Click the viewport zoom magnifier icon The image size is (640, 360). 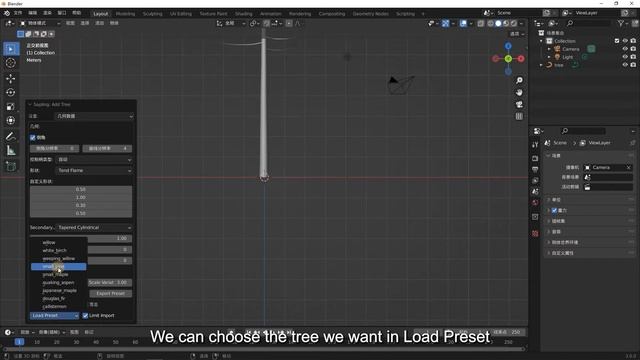pos(519,80)
